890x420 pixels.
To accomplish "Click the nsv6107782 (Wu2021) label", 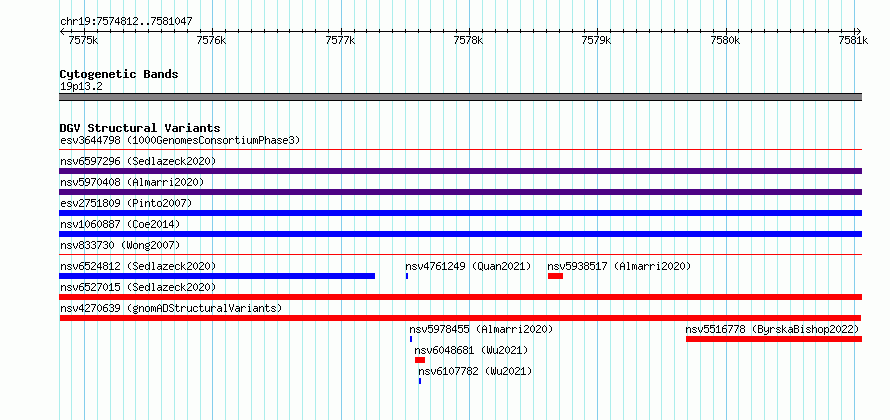I will tap(476, 371).
